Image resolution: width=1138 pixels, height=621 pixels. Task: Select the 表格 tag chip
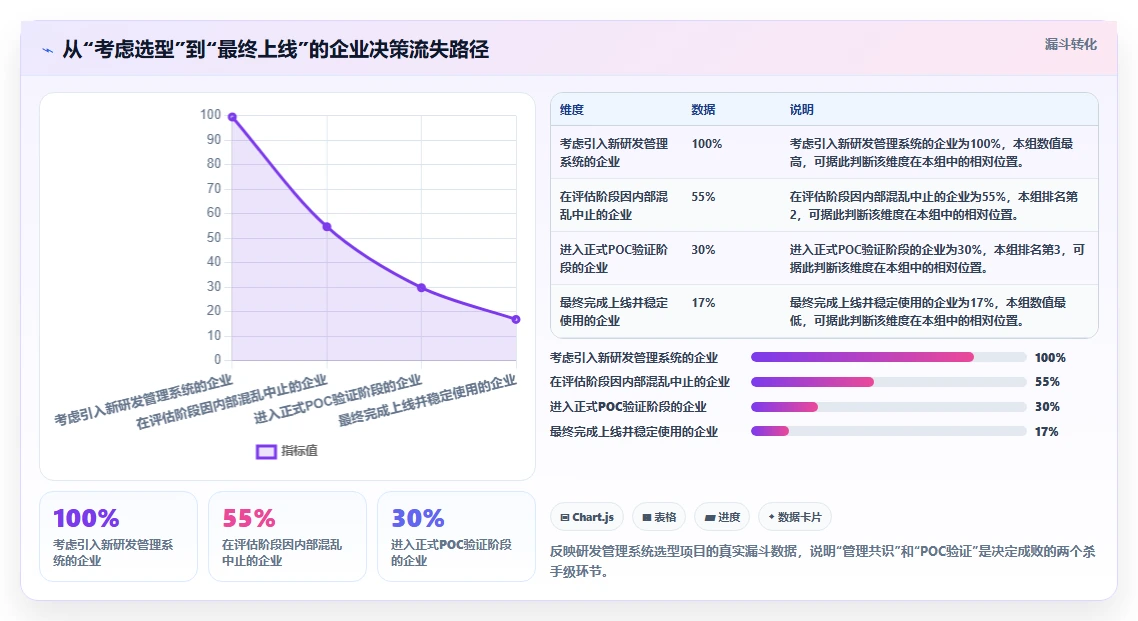click(659, 517)
